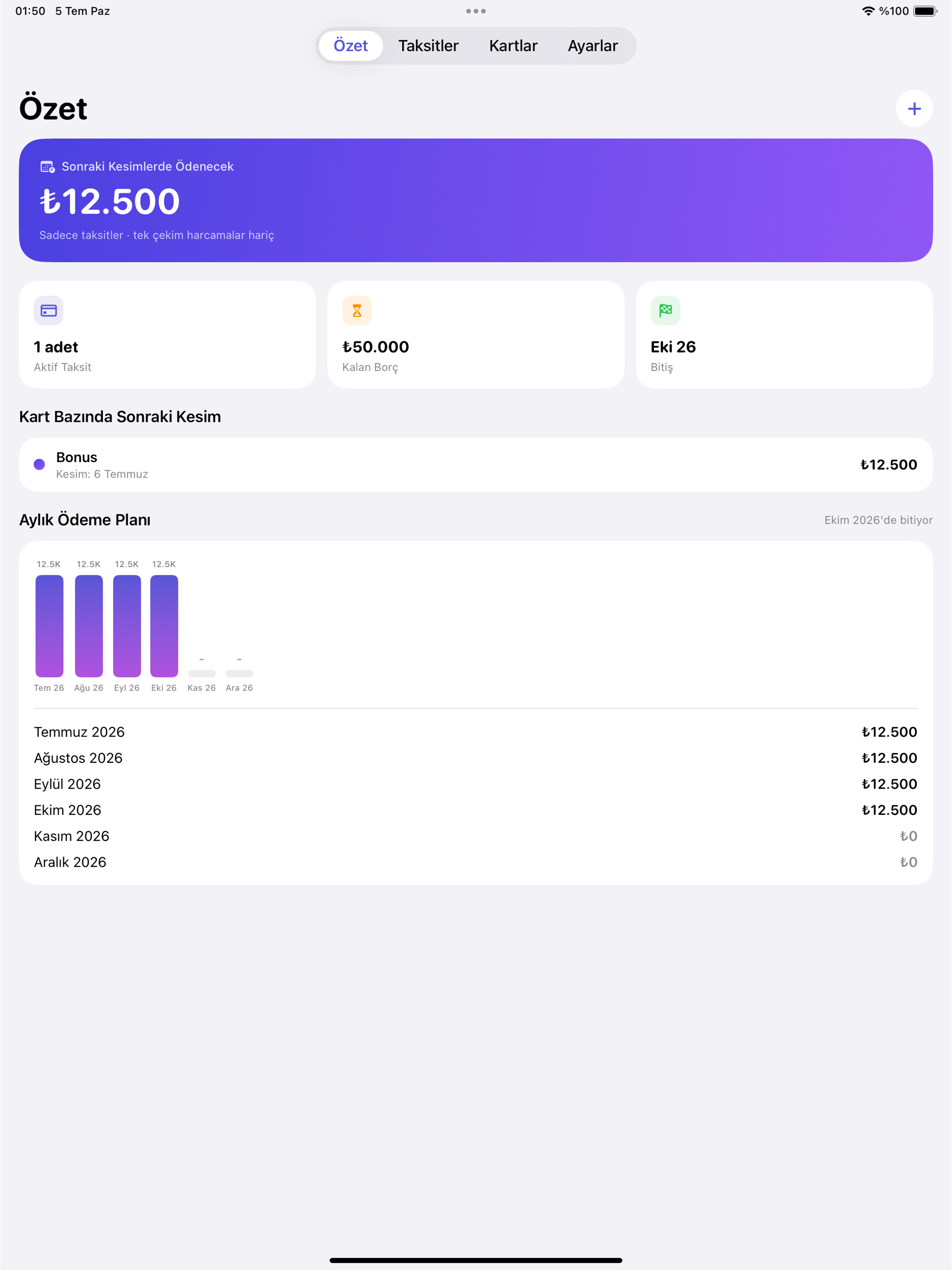Tap the status bar clock 01:50

(30, 11)
